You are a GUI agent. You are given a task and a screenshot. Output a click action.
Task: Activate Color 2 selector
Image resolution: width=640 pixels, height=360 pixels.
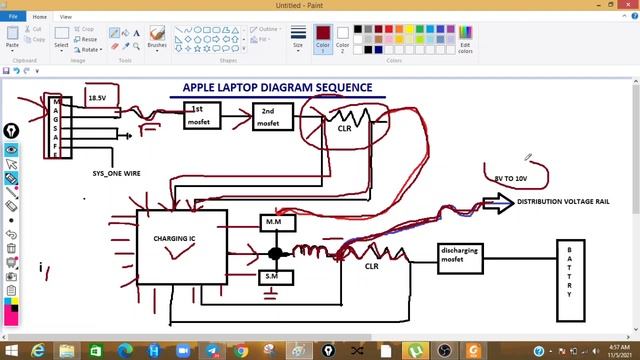(x=342, y=39)
